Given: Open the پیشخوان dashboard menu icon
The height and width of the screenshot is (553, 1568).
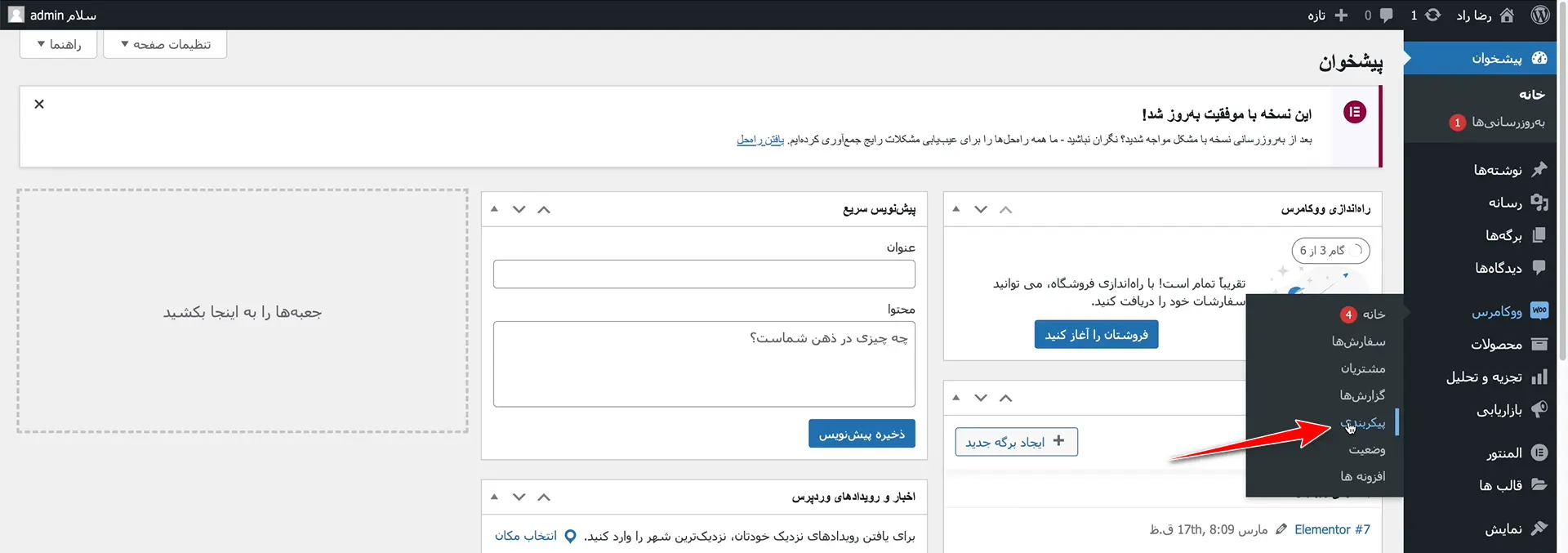Looking at the screenshot, I should pos(1539,58).
